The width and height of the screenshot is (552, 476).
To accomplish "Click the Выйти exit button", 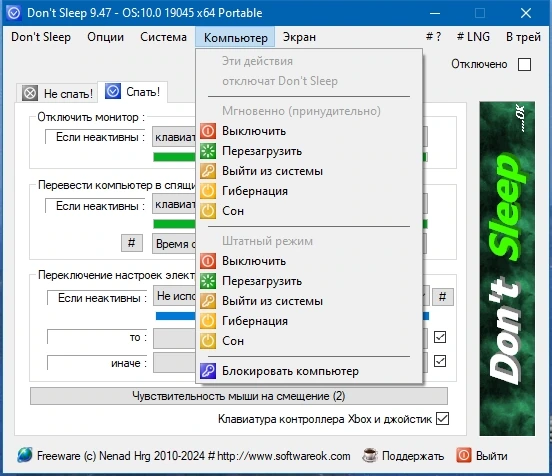I will tap(491, 456).
